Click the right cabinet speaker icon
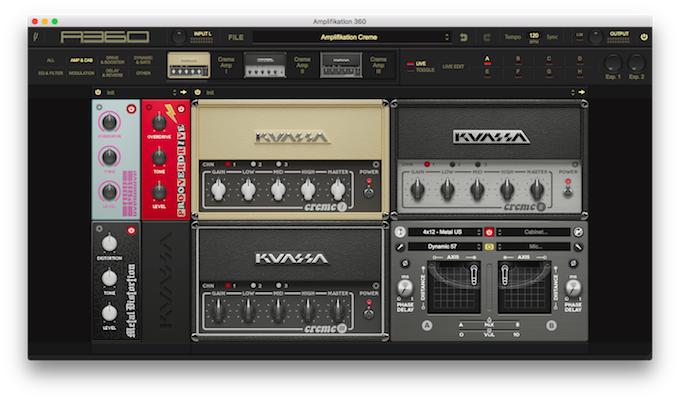 tap(578, 232)
